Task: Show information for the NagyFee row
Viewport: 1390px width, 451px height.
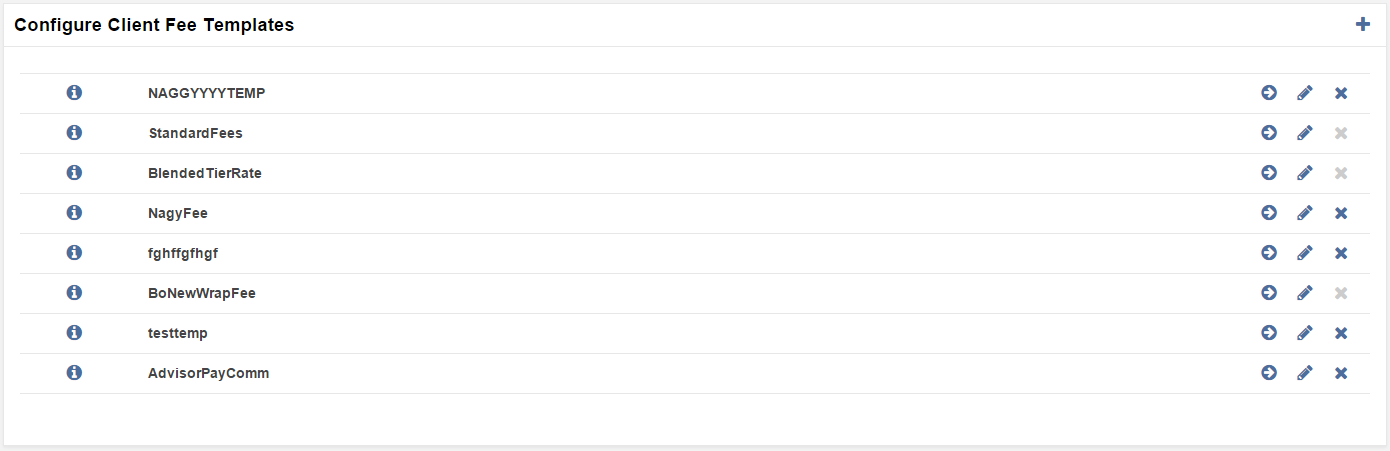Action: tap(74, 213)
